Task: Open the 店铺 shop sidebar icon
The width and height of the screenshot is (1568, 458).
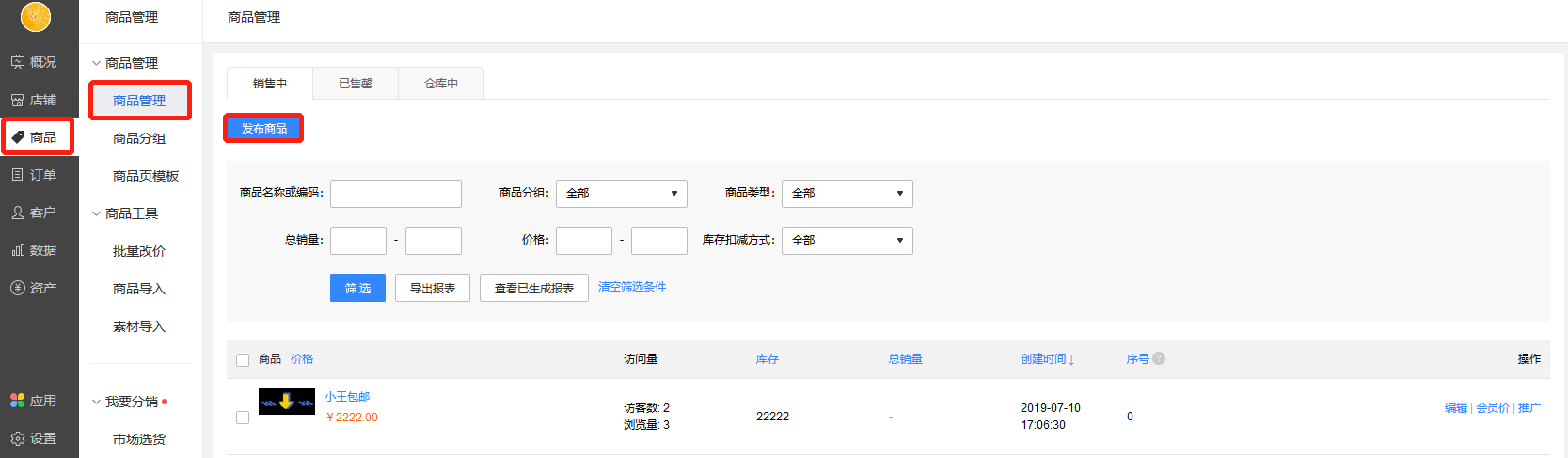Action: pyautogui.click(x=18, y=100)
